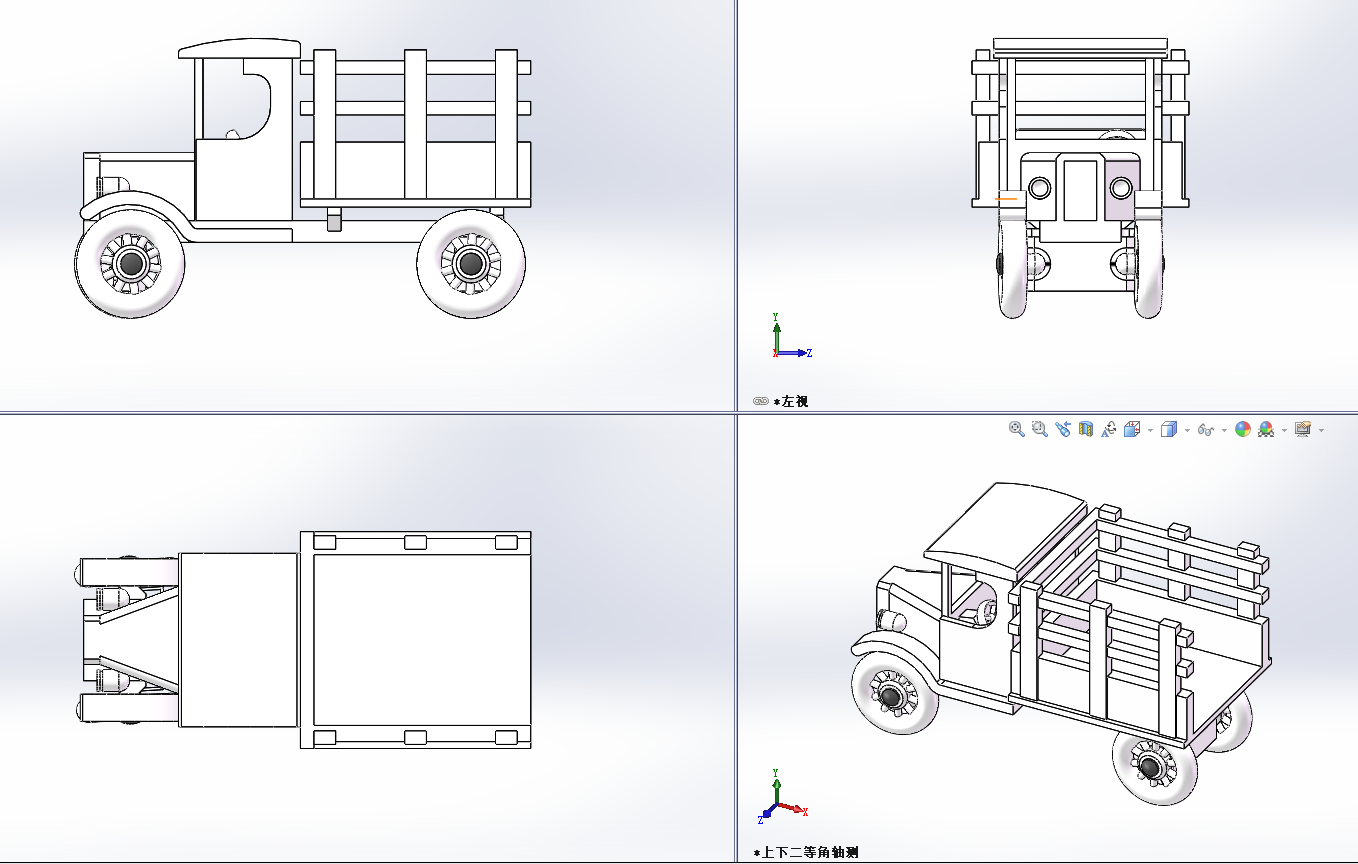Click the Apply Scene icon
1358x864 pixels.
1266,429
